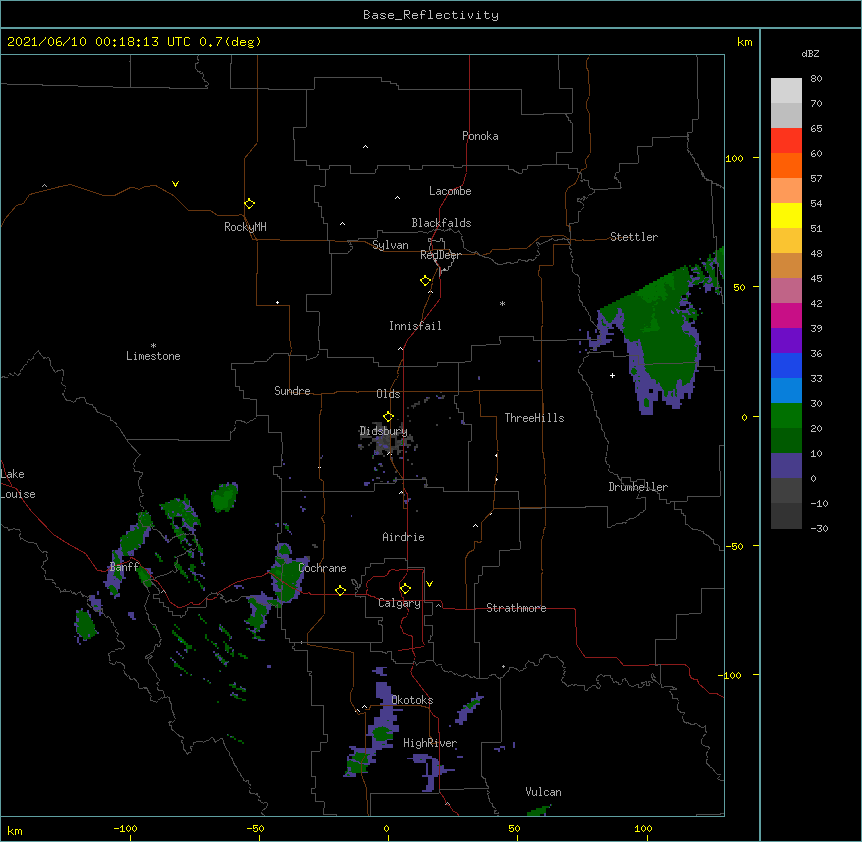Screen dimensions: 862x842
Task: Click the magenta 39-42 dBZ legend swatch
Action: pyautogui.click(x=786, y=316)
